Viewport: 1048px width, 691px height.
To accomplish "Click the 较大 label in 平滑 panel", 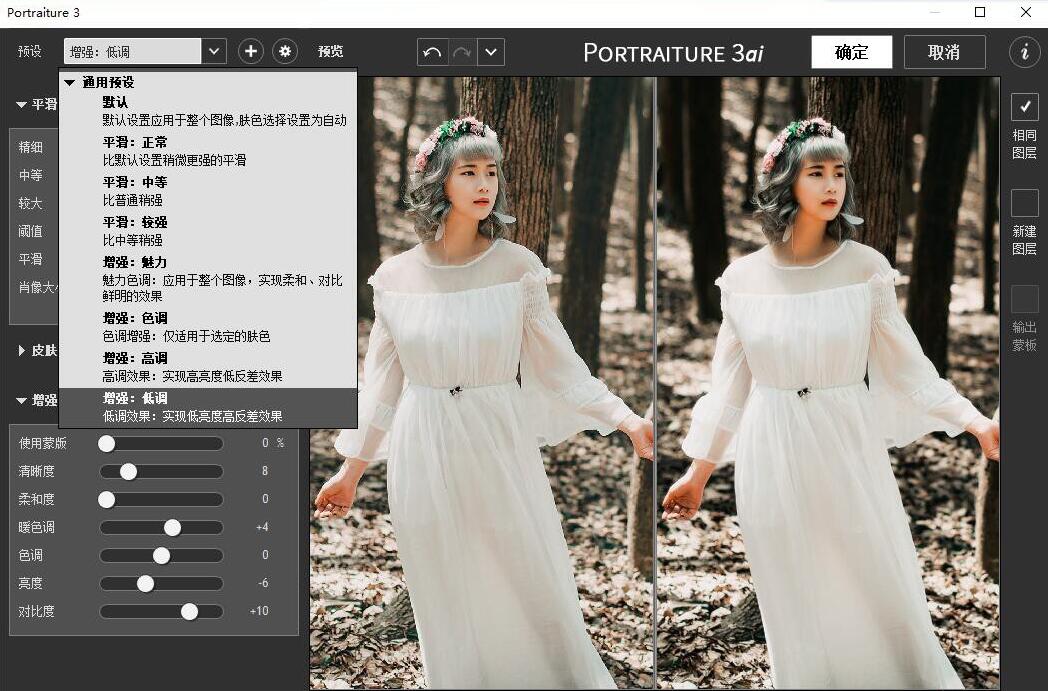I will (31, 203).
